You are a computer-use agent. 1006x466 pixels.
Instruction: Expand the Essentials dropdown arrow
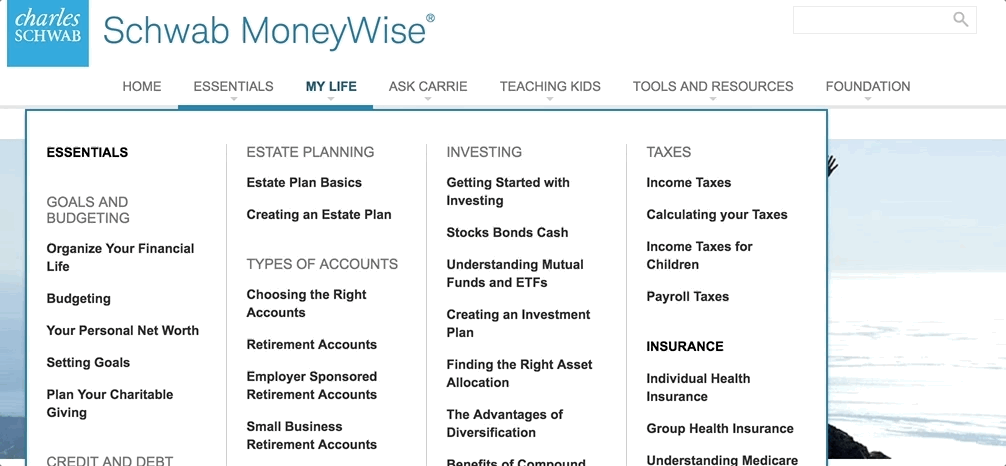click(x=234, y=99)
